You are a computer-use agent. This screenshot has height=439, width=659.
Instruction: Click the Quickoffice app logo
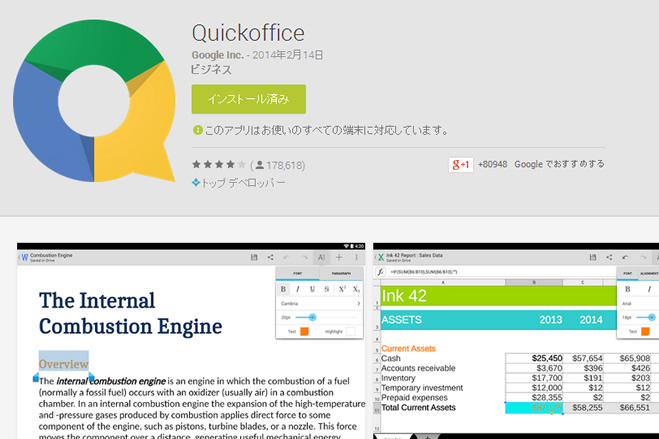(x=94, y=101)
